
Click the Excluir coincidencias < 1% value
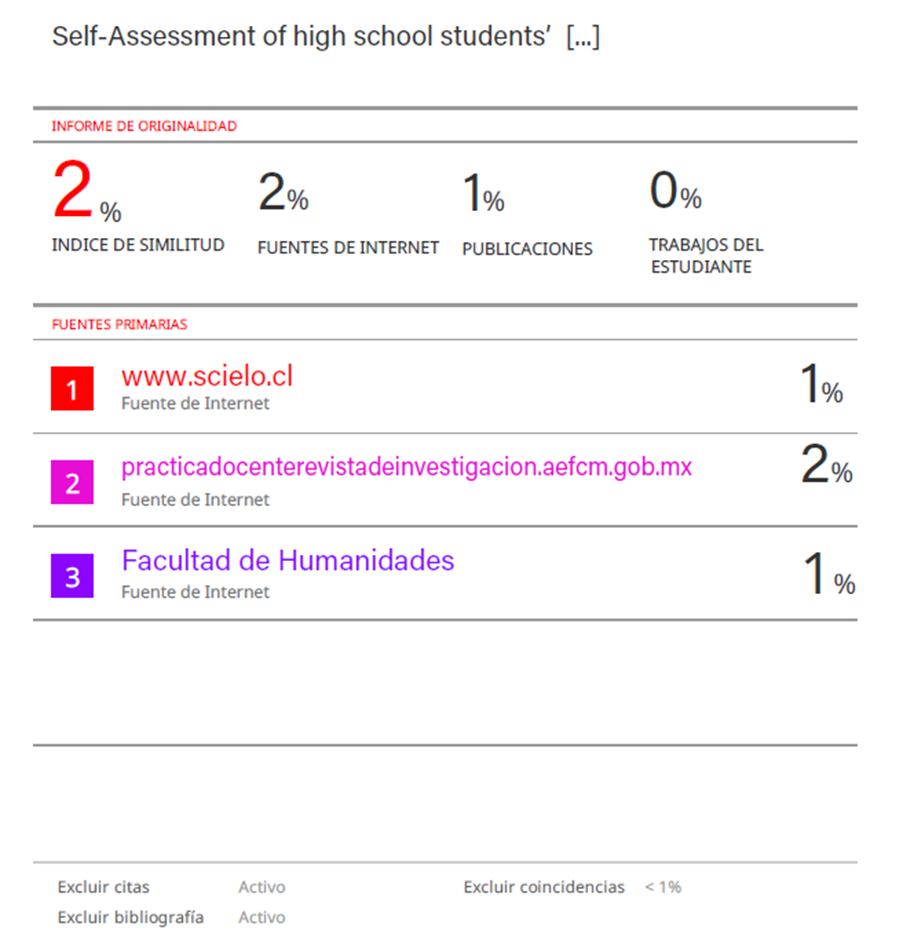[662, 887]
